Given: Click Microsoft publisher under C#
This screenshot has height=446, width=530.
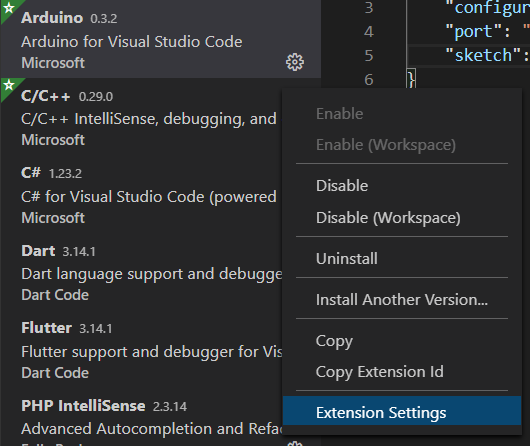Looking at the screenshot, I should [53, 218].
